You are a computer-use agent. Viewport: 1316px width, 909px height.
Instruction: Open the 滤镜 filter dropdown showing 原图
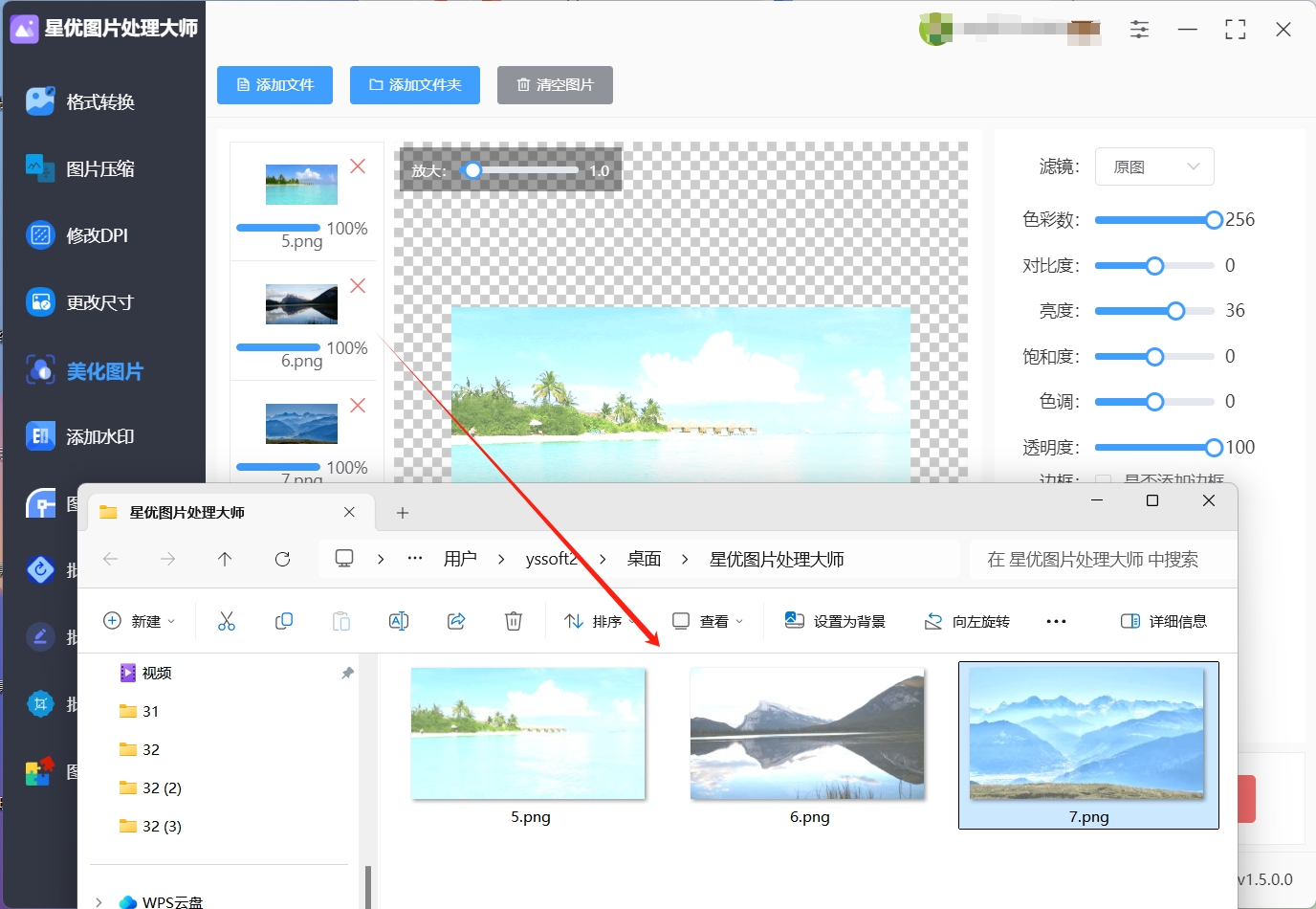(x=1154, y=166)
